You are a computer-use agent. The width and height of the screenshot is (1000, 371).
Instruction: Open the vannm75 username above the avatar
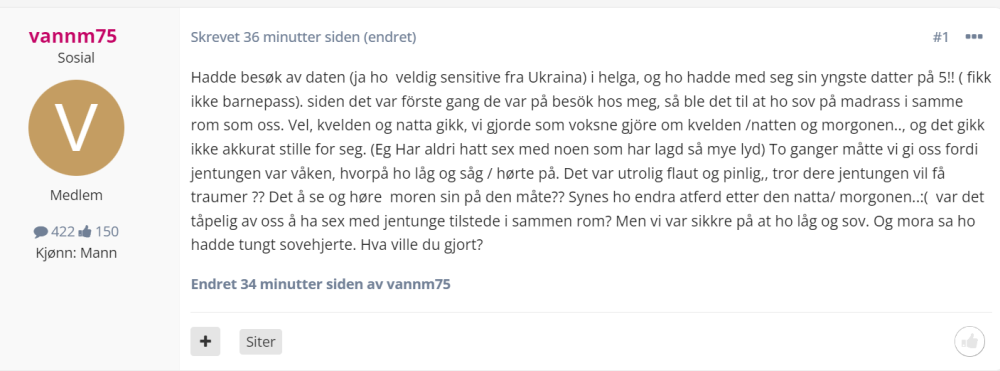[x=73, y=36]
